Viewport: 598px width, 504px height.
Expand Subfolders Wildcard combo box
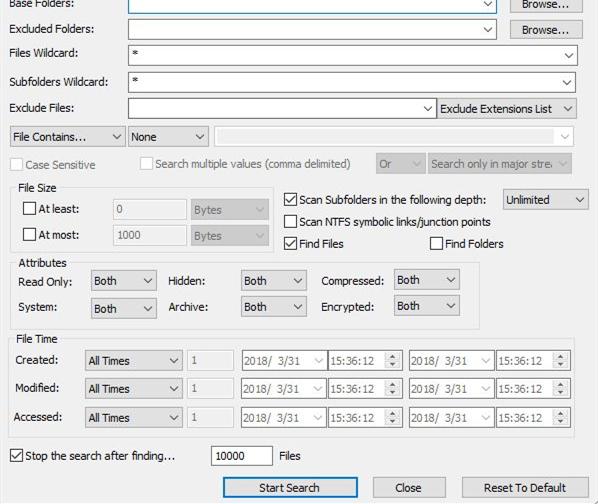(x=567, y=83)
